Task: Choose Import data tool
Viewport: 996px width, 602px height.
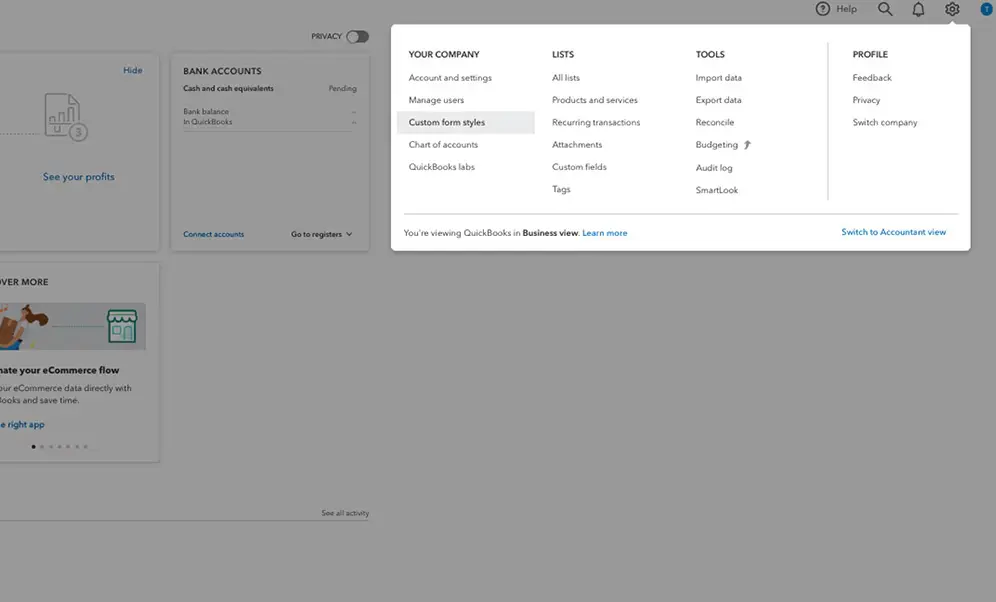Action: [718, 77]
